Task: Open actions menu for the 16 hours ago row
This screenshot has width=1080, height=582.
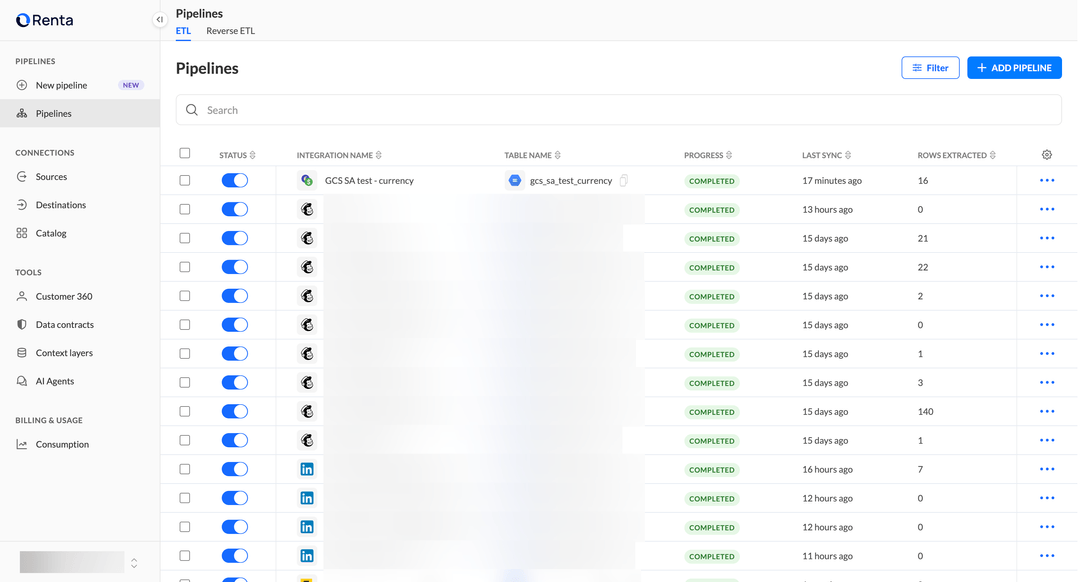Action: click(1047, 470)
